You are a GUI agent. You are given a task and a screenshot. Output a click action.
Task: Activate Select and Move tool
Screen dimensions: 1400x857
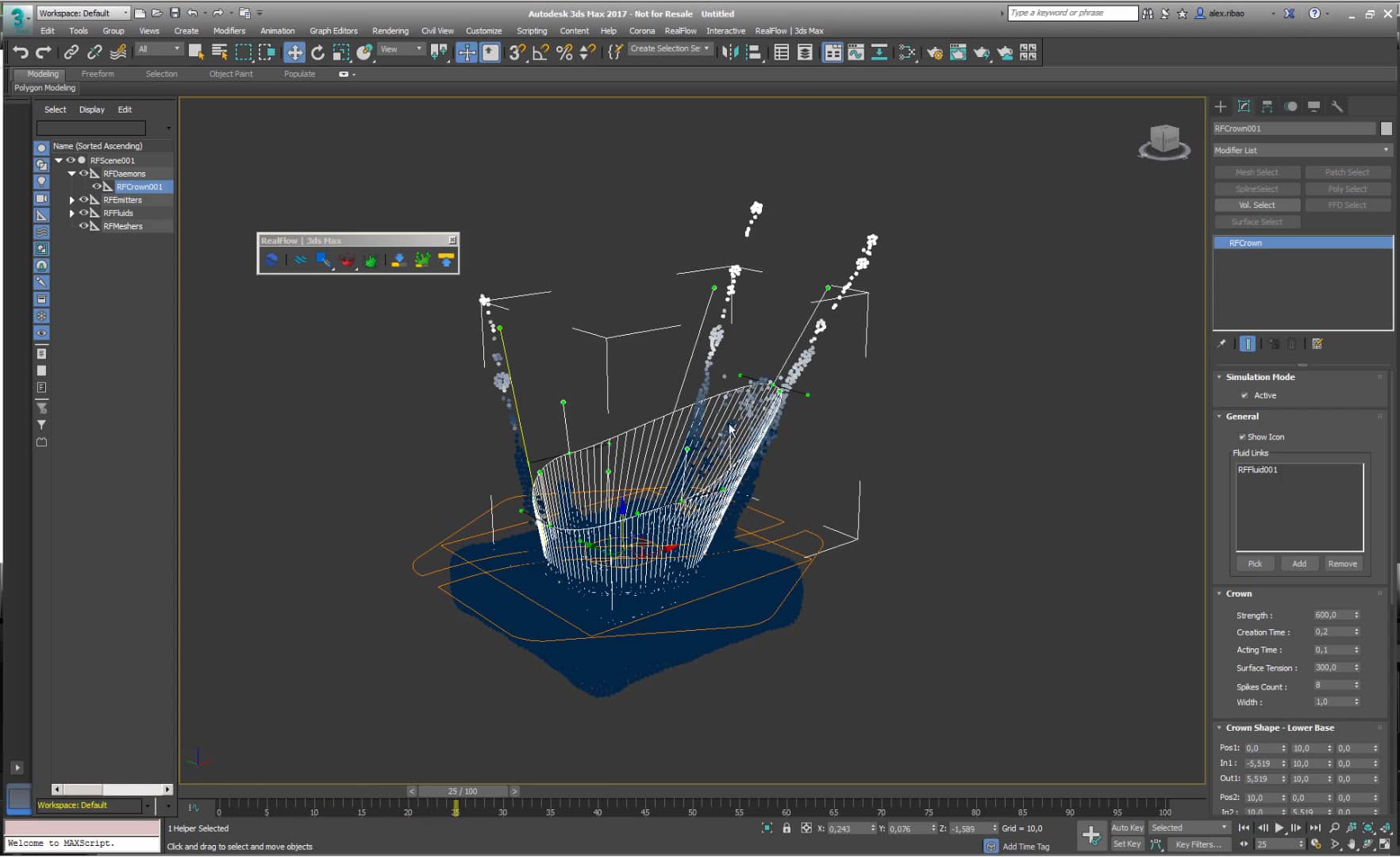(294, 52)
